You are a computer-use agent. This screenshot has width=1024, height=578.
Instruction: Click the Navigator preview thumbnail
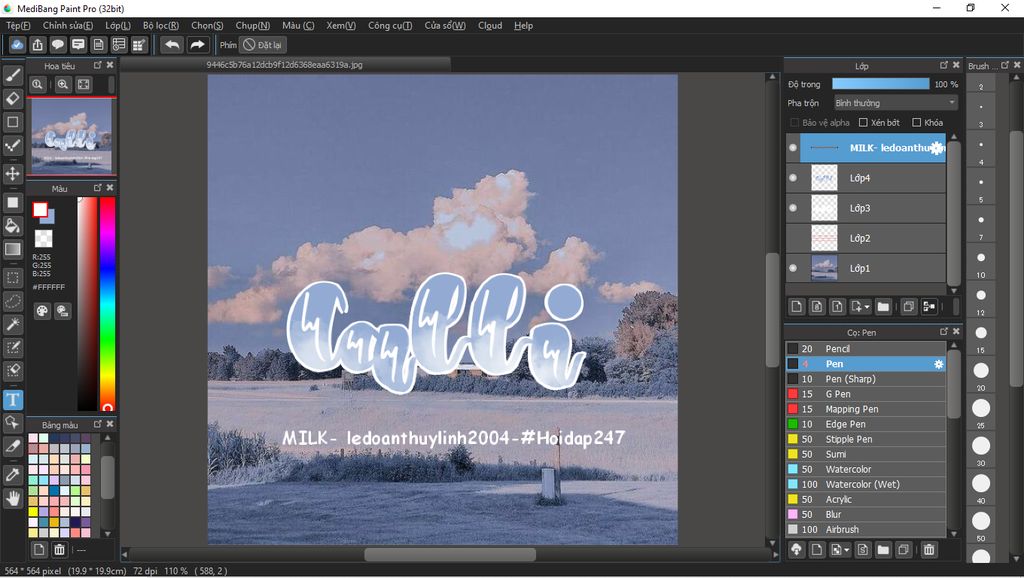[72, 135]
